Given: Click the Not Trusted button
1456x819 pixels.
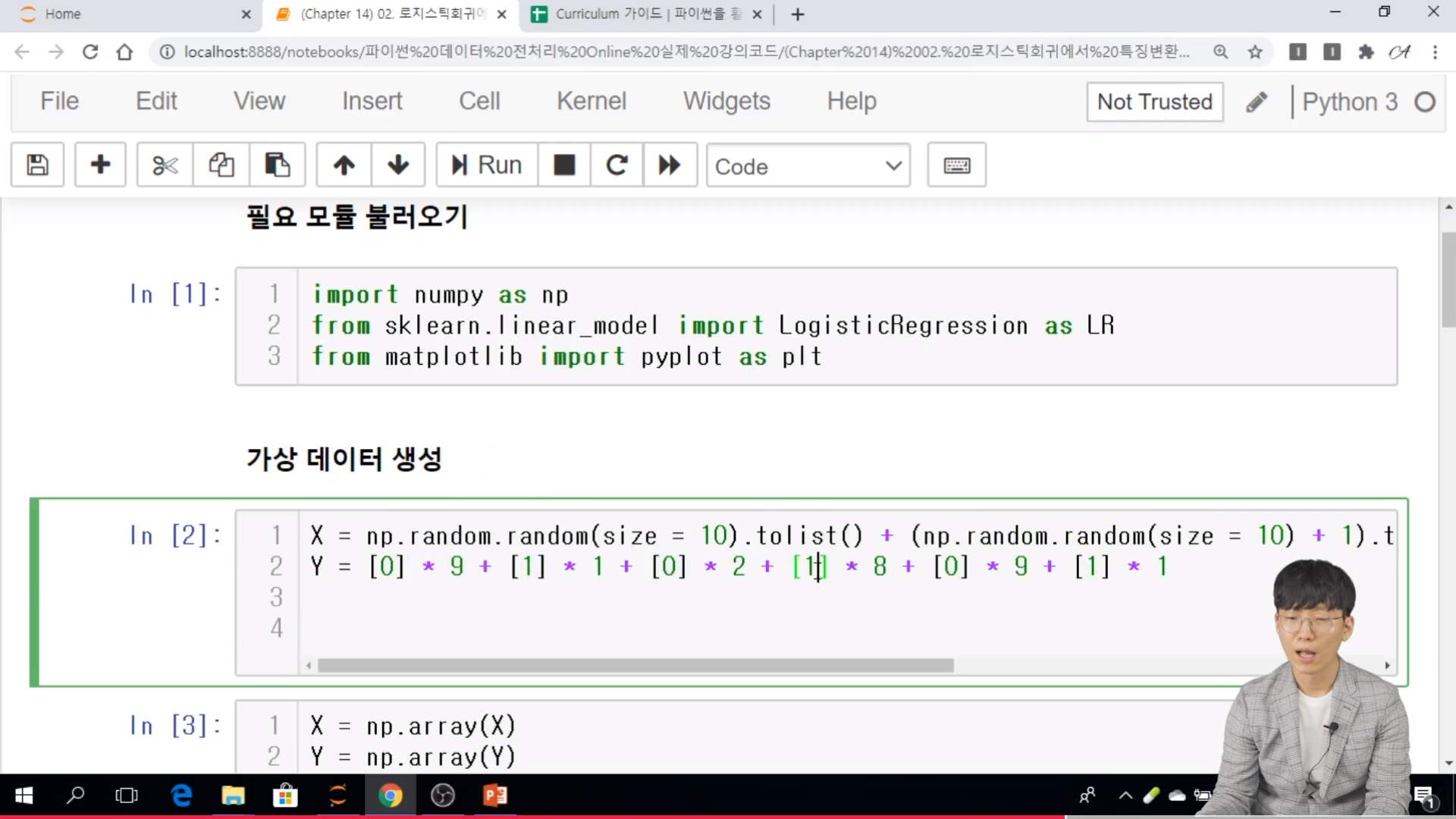Looking at the screenshot, I should (x=1154, y=102).
